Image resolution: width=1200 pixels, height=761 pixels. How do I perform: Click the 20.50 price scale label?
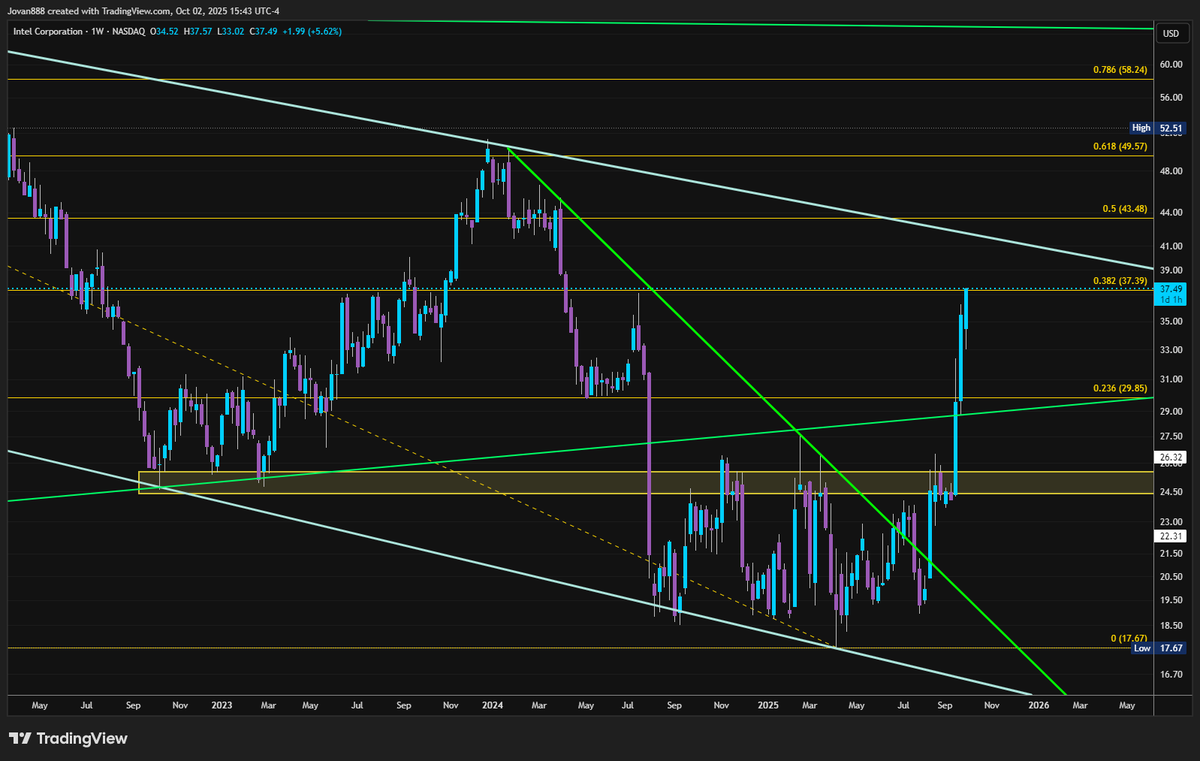coord(1170,576)
